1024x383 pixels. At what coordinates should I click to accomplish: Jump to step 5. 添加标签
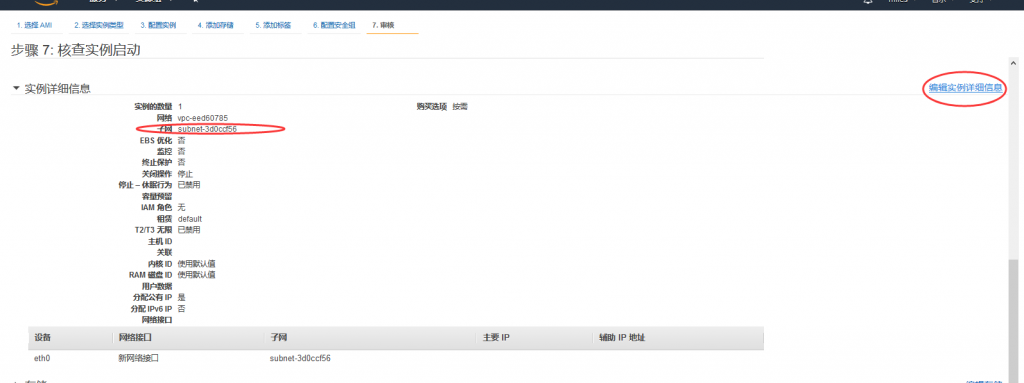point(273,25)
